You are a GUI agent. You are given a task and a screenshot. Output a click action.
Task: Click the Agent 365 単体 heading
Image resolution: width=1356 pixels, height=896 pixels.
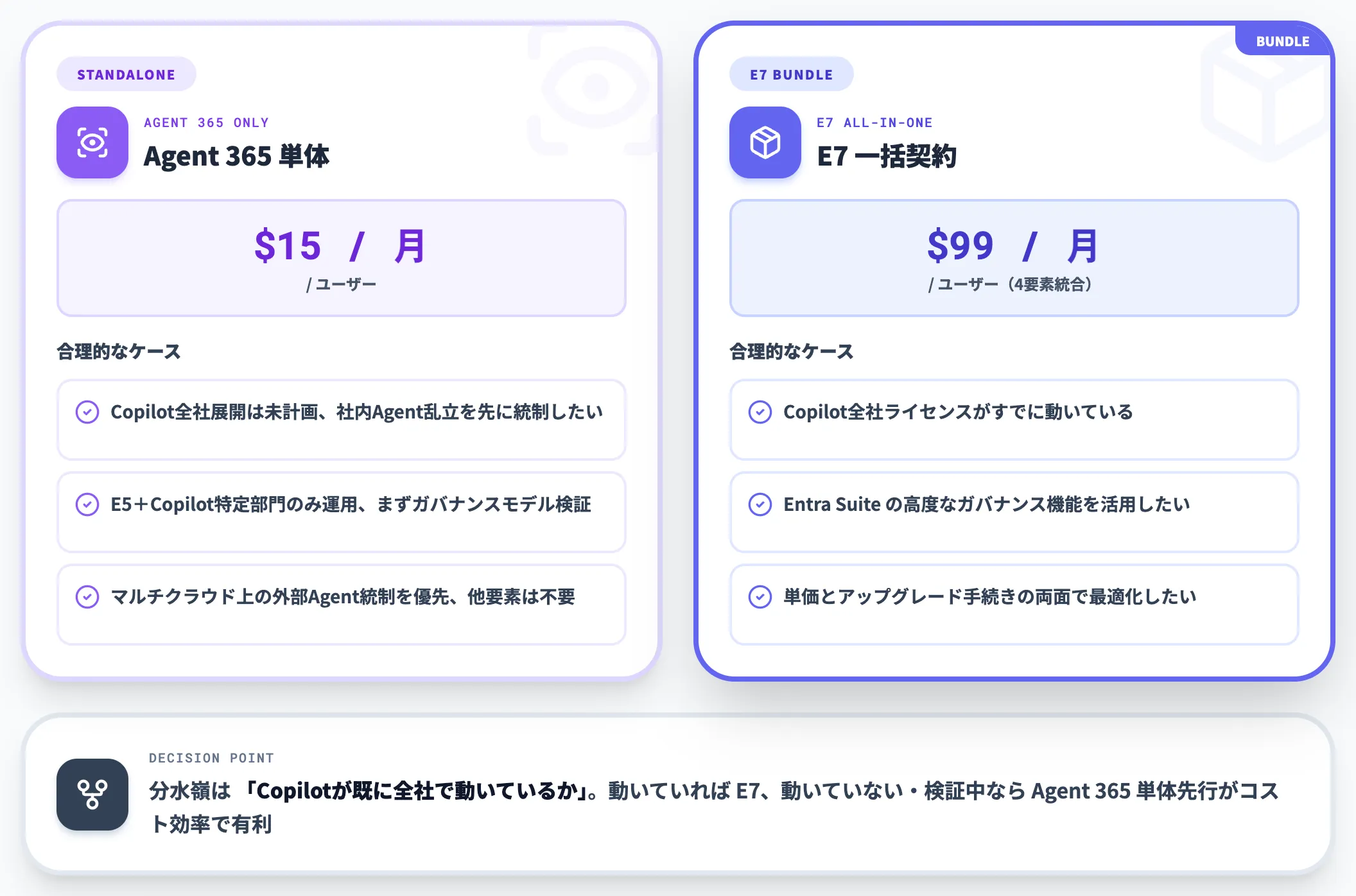[x=236, y=156]
